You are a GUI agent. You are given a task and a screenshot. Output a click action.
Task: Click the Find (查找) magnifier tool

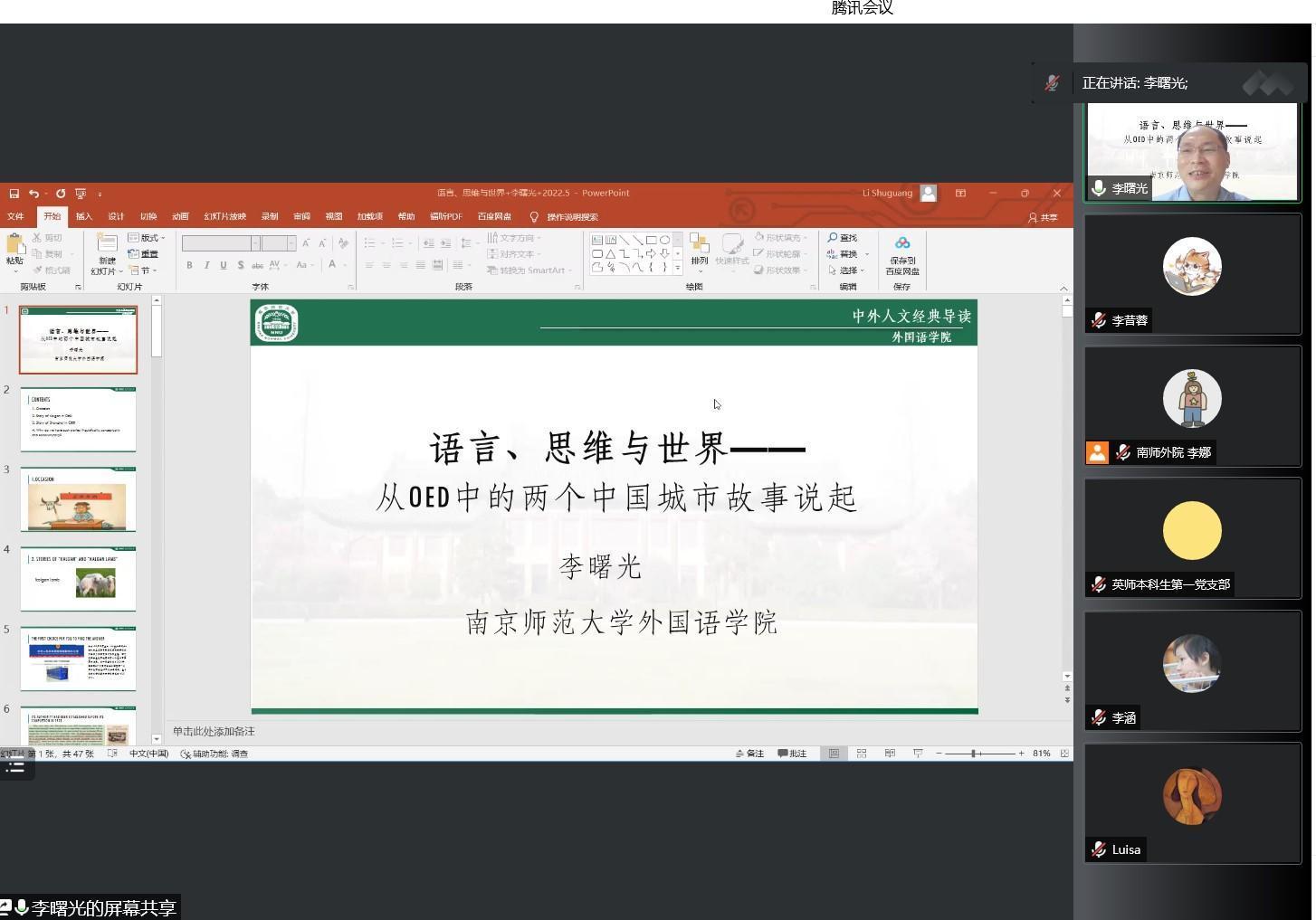point(842,238)
